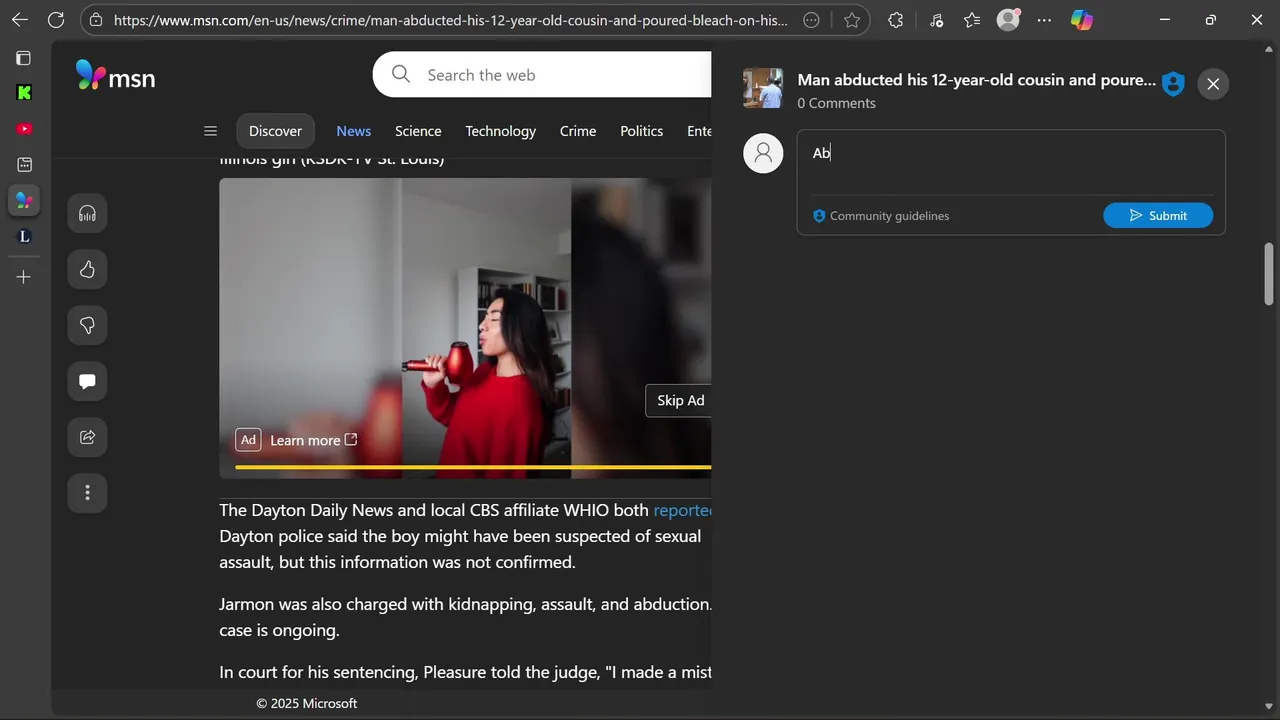Open the address bar ellipsis page options
The image size is (1280, 720).
(x=812, y=20)
